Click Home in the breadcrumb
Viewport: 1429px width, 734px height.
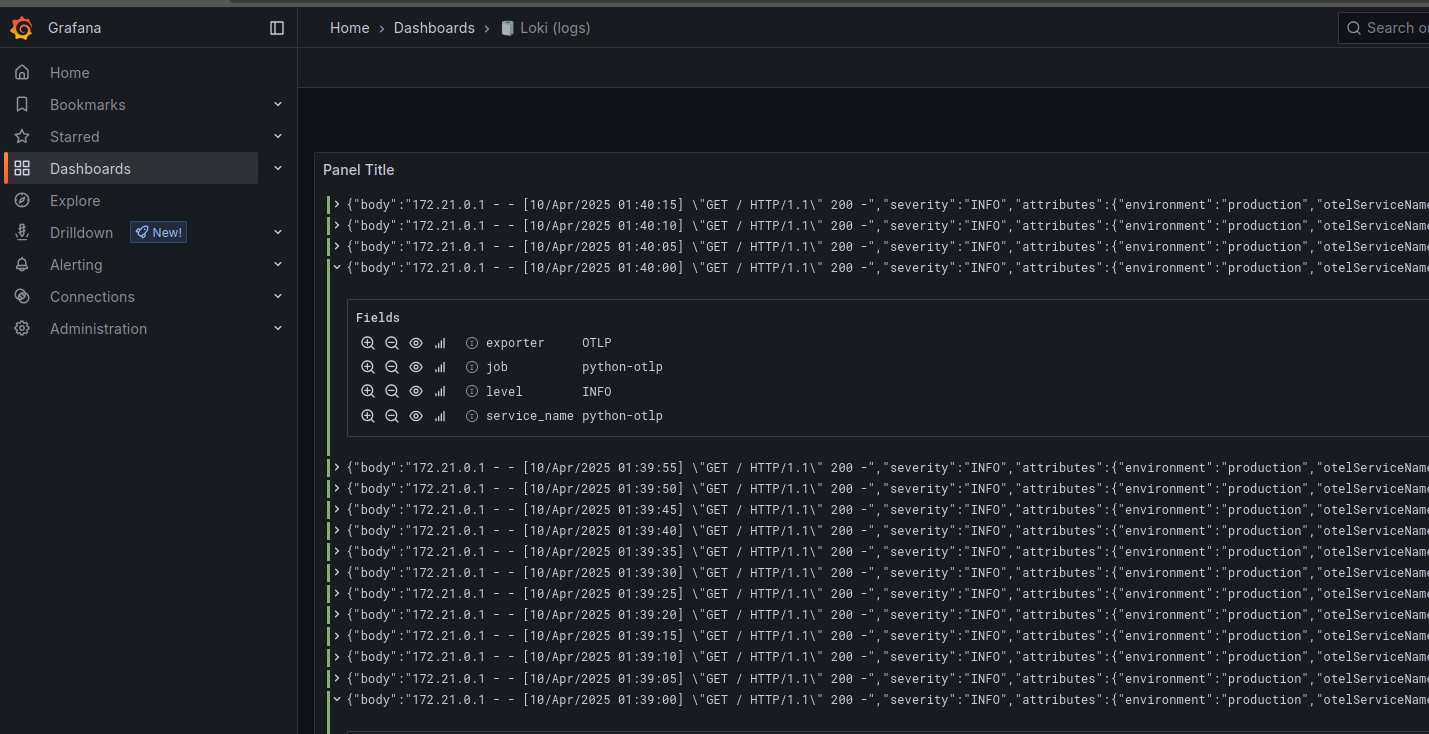click(x=349, y=28)
